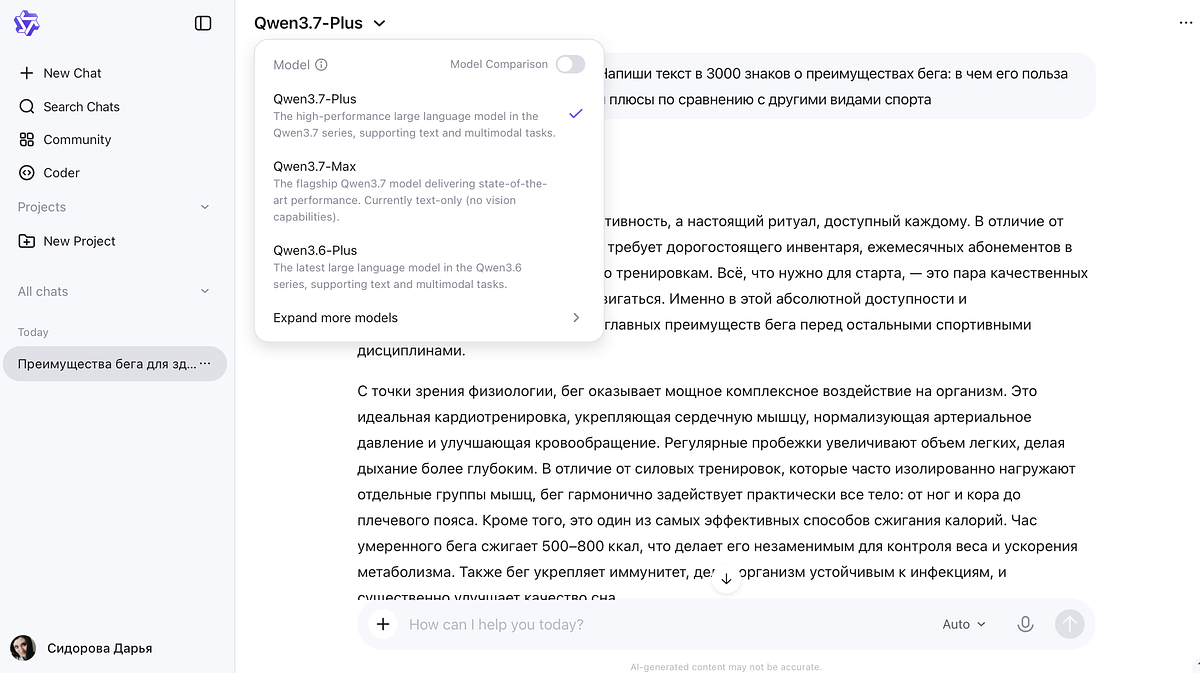Viewport: 1200px width, 673px height.
Task: Click the info icon beside Model
Action: [x=321, y=65]
